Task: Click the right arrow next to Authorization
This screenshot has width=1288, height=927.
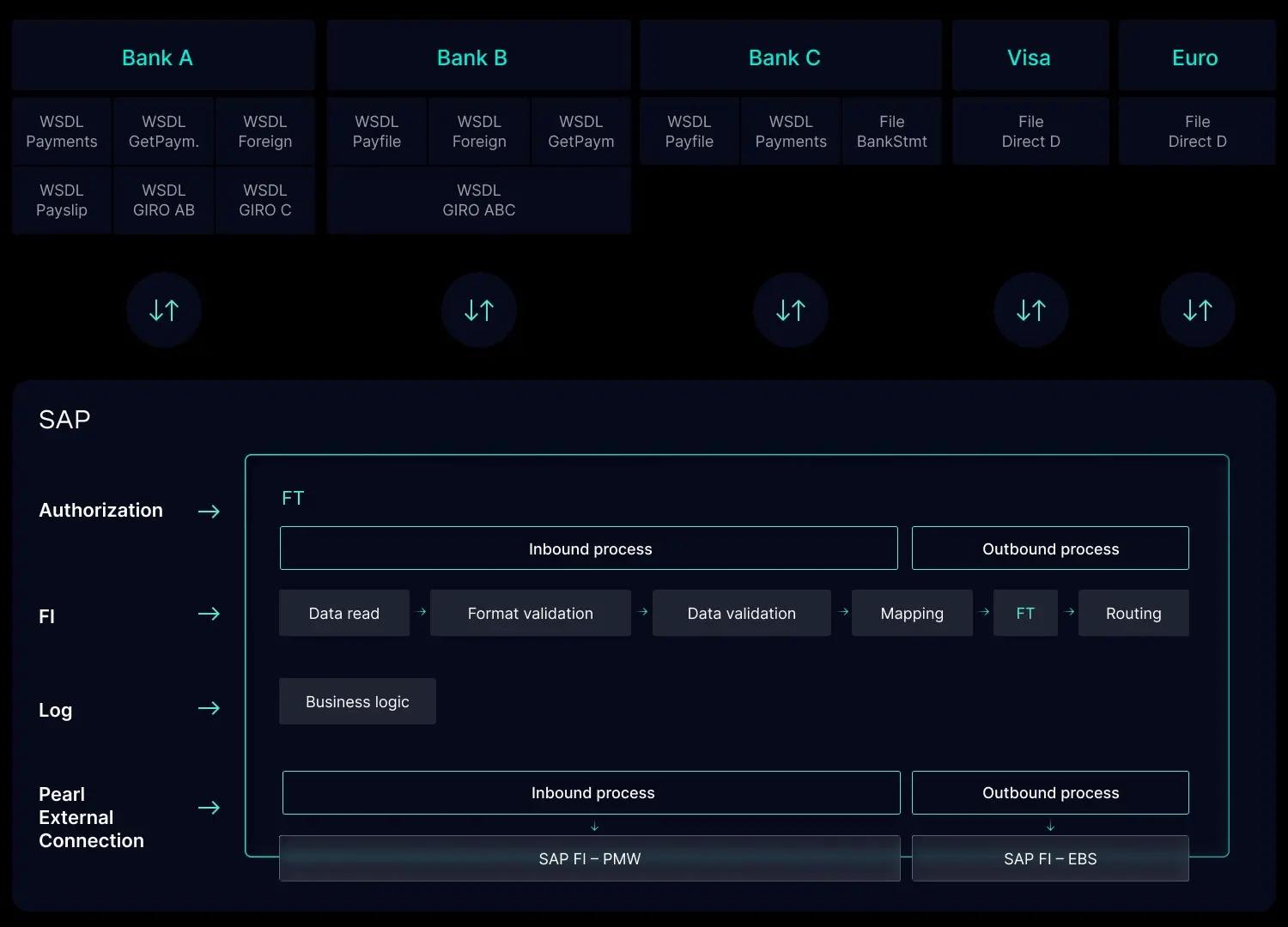Action: [209, 512]
